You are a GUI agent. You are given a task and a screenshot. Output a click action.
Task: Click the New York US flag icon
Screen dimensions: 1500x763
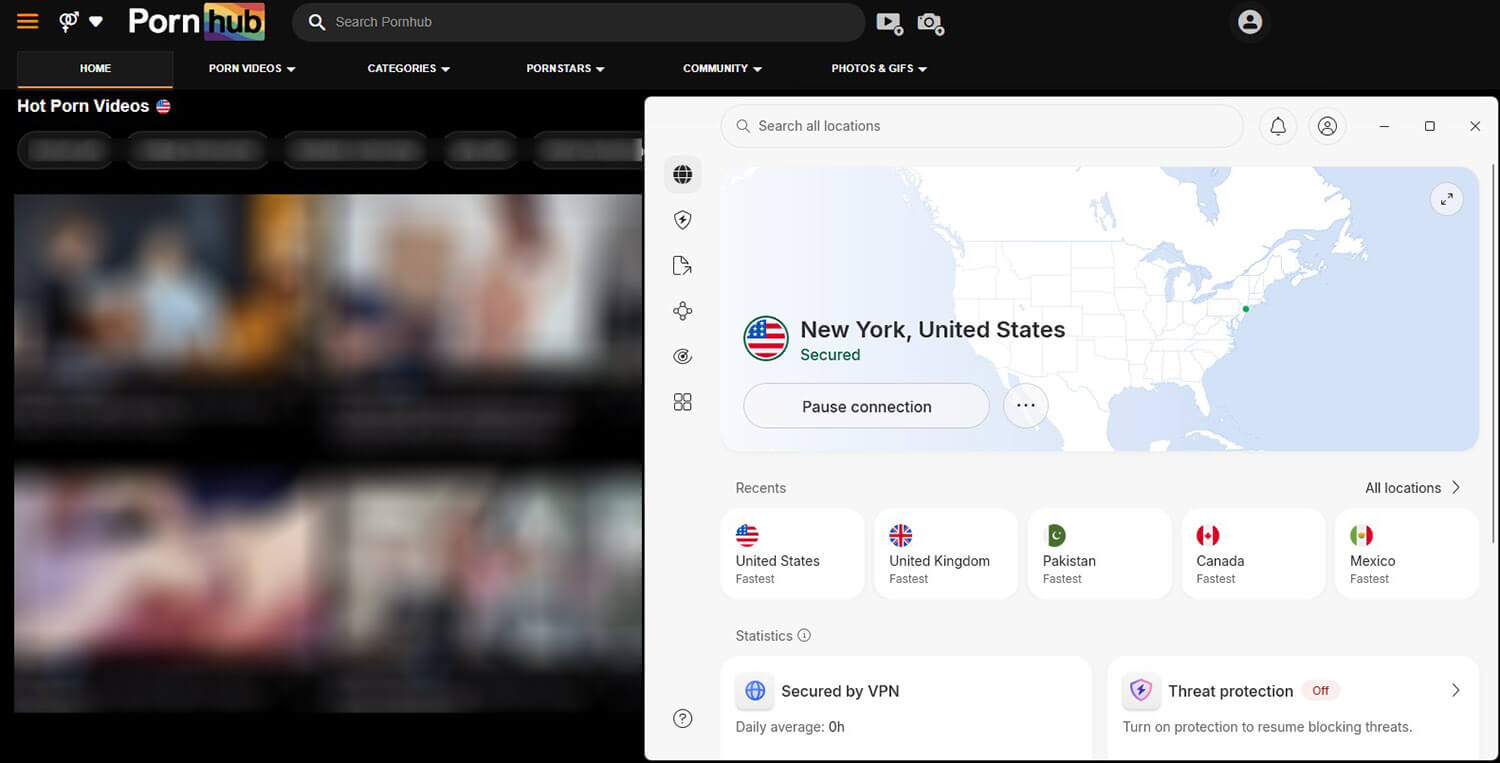click(x=766, y=339)
